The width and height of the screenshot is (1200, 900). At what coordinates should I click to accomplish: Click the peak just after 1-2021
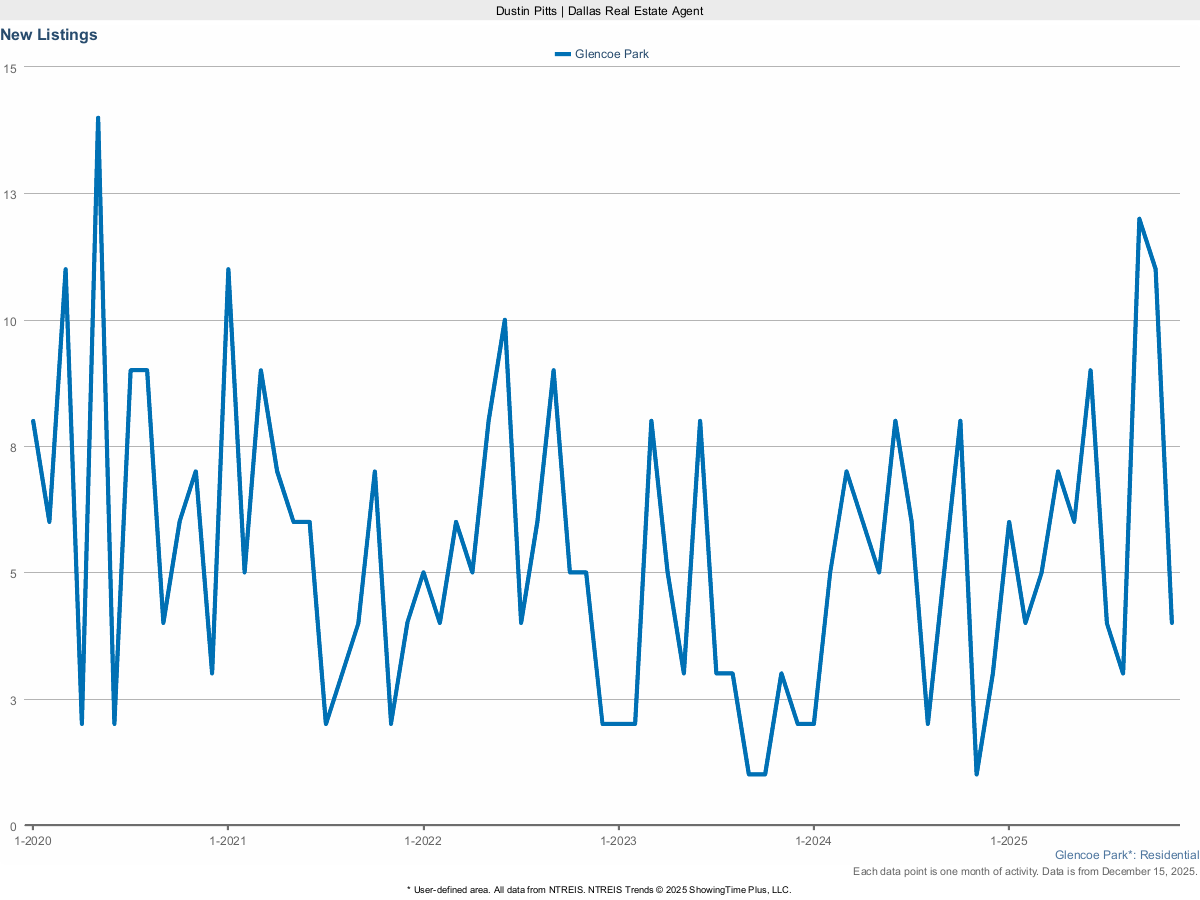[228, 269]
